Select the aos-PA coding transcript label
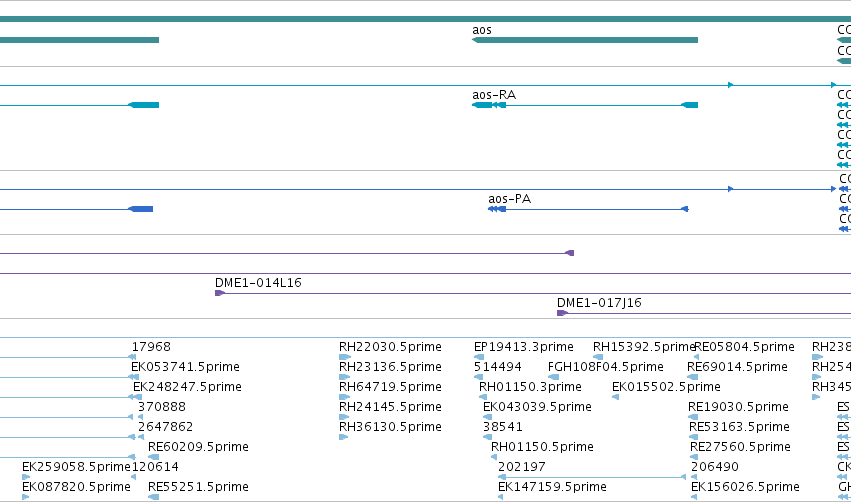The image size is (851, 502). (x=509, y=199)
